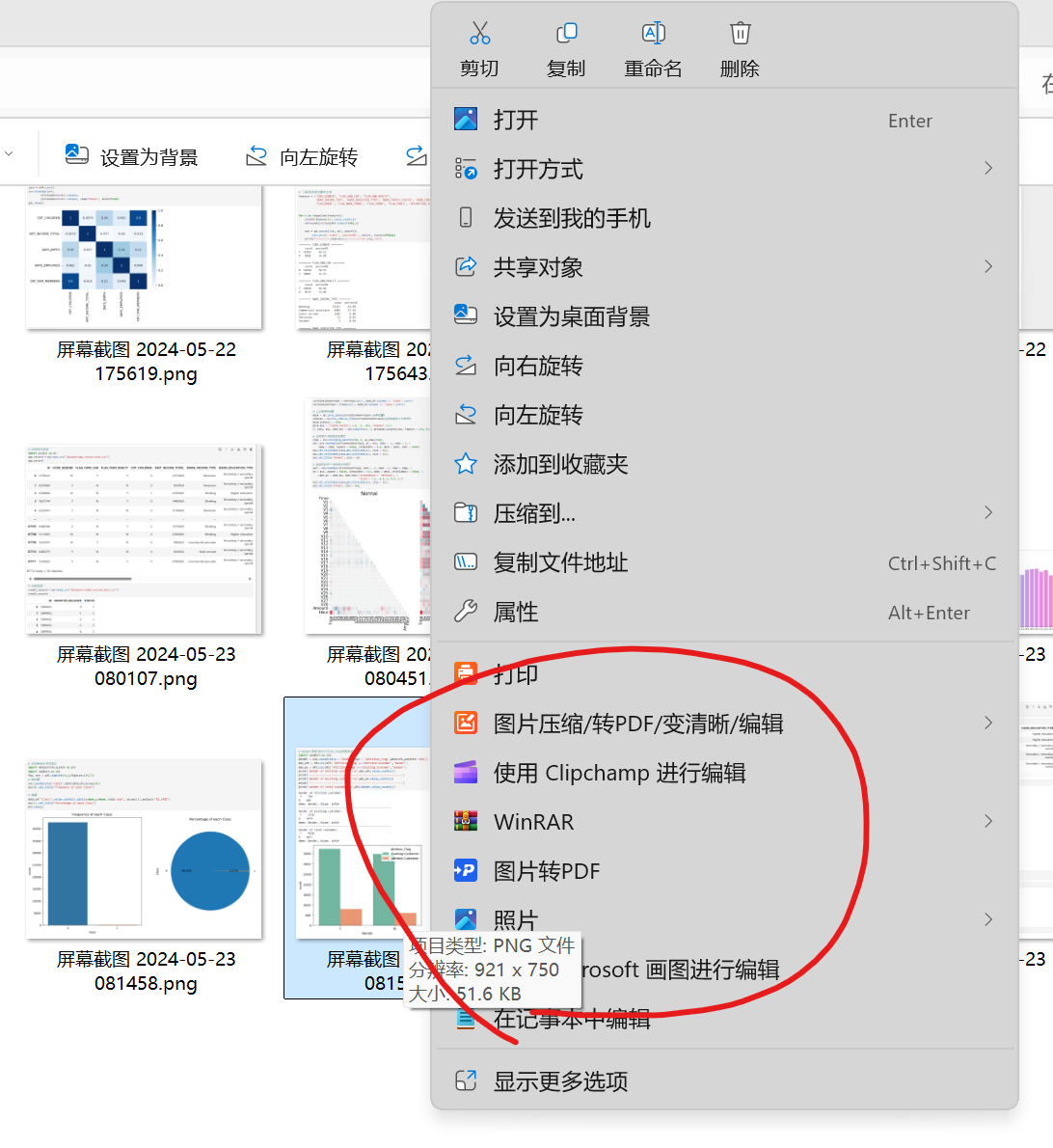
Task: Click the 图片压缩/转PDF/变清晰/编辑 icon
Action: coord(466,723)
